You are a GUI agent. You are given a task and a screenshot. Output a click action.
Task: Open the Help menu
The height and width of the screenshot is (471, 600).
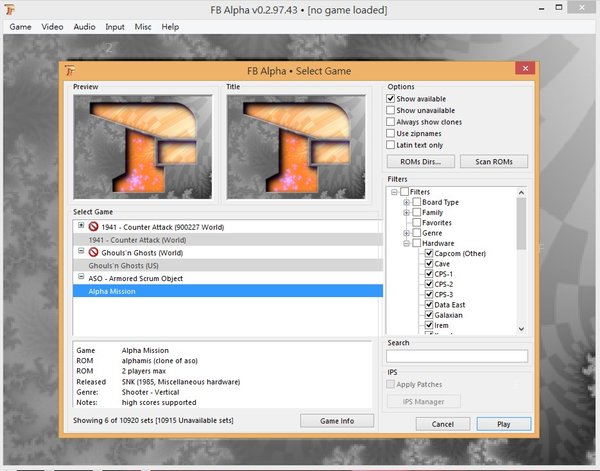(170, 27)
